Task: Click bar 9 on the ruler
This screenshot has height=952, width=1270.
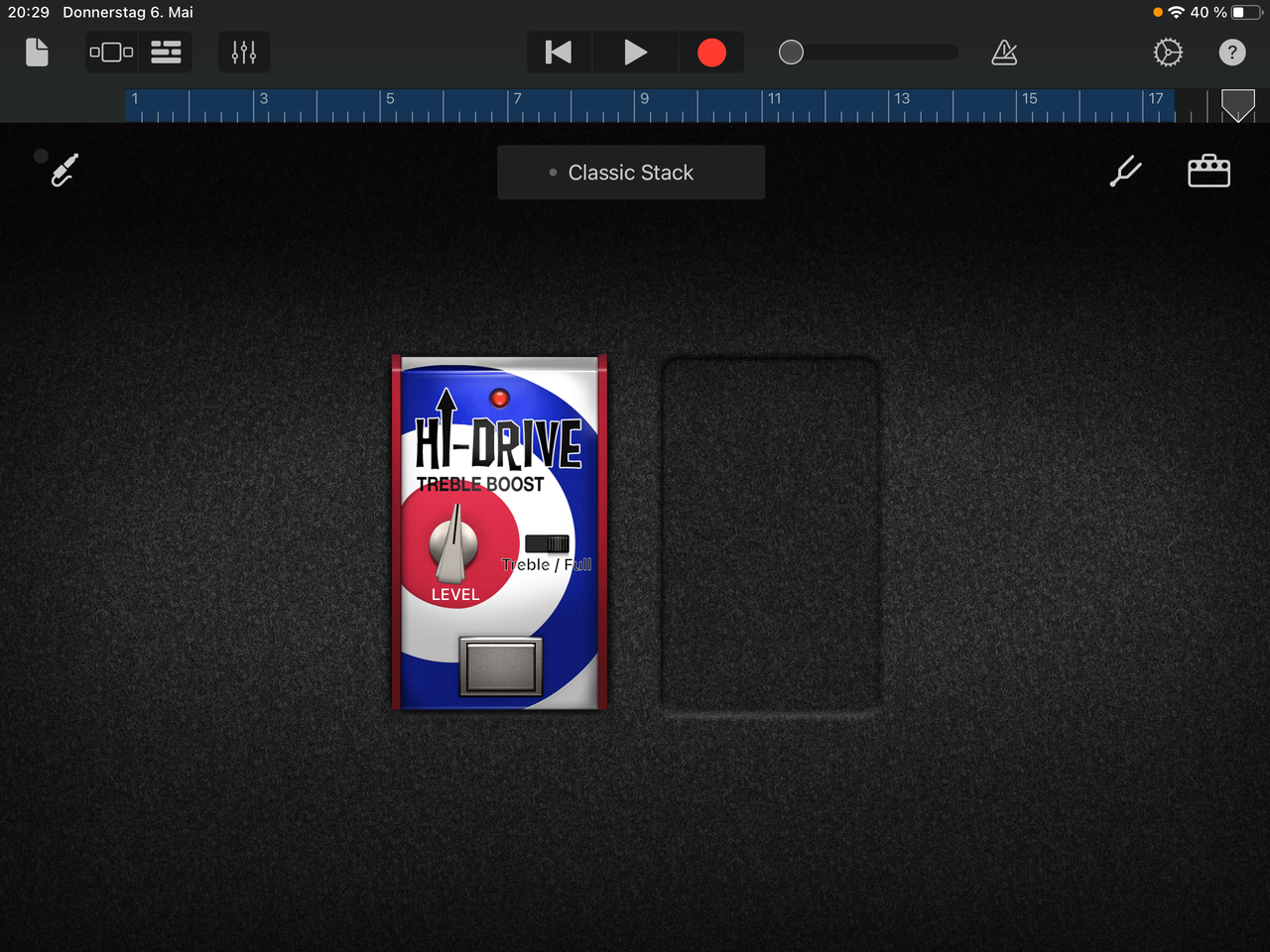Action: point(645,99)
